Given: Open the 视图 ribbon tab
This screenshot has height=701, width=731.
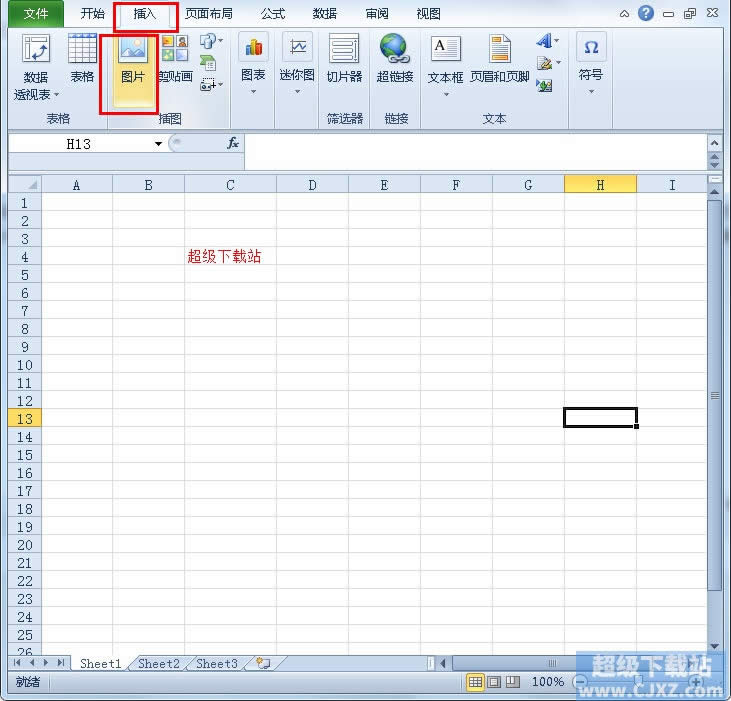Looking at the screenshot, I should point(428,14).
